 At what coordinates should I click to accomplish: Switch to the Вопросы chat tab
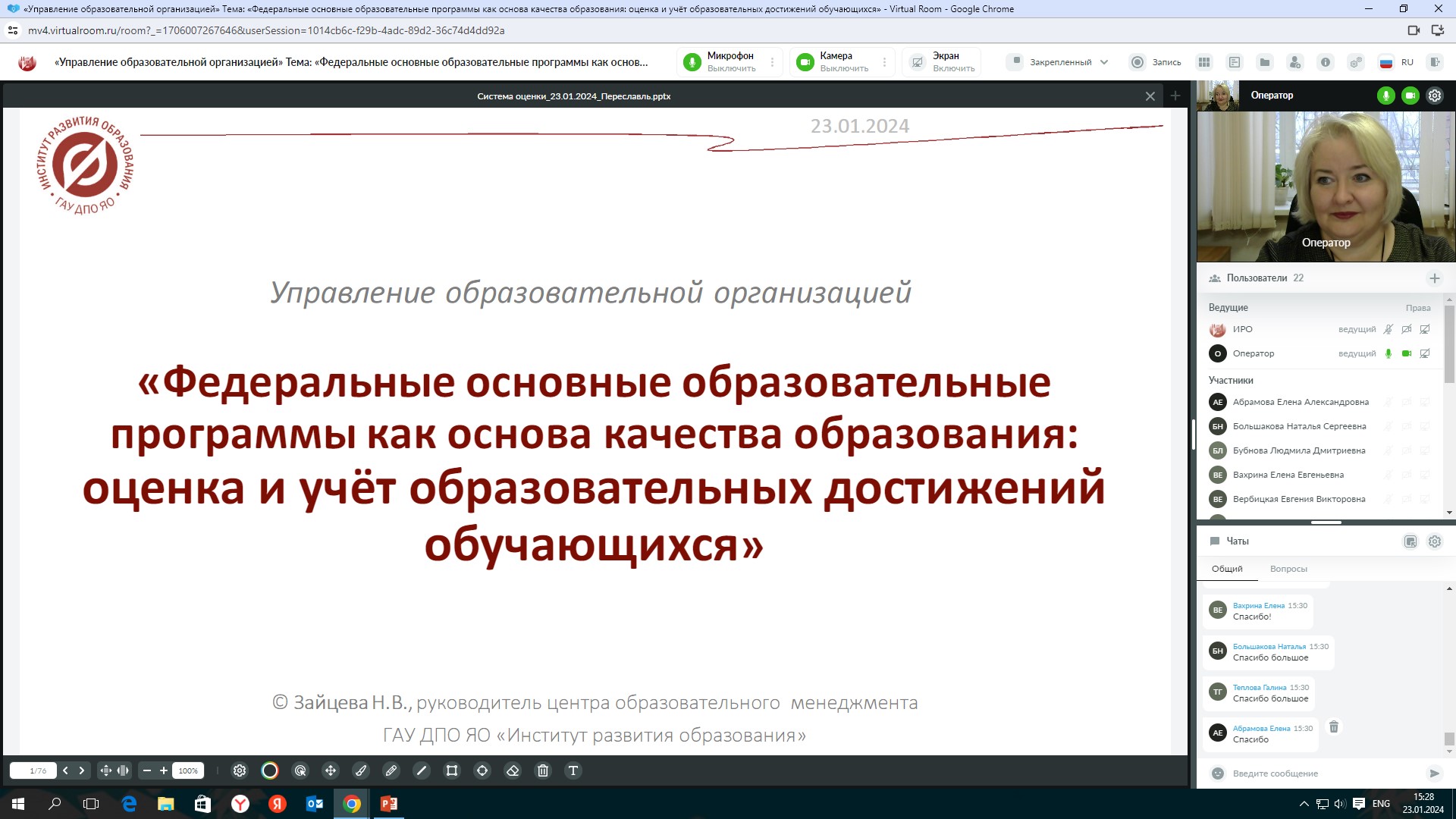[1288, 569]
